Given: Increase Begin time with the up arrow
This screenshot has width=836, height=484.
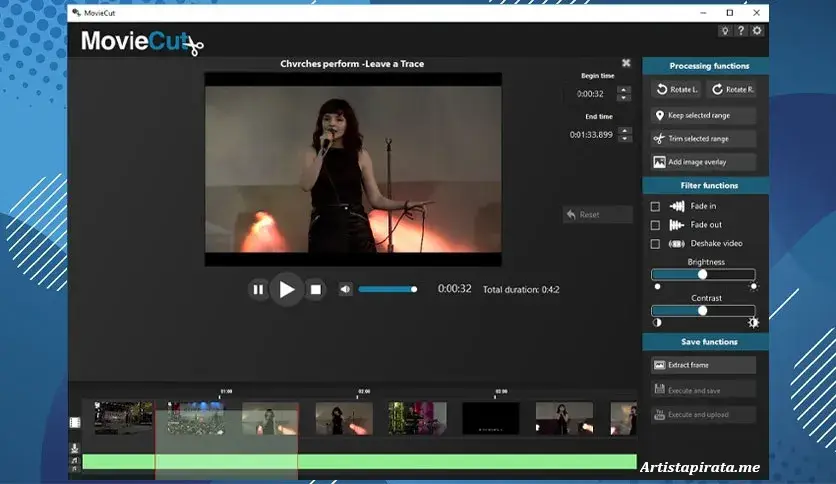Looking at the screenshot, I should tap(624, 89).
